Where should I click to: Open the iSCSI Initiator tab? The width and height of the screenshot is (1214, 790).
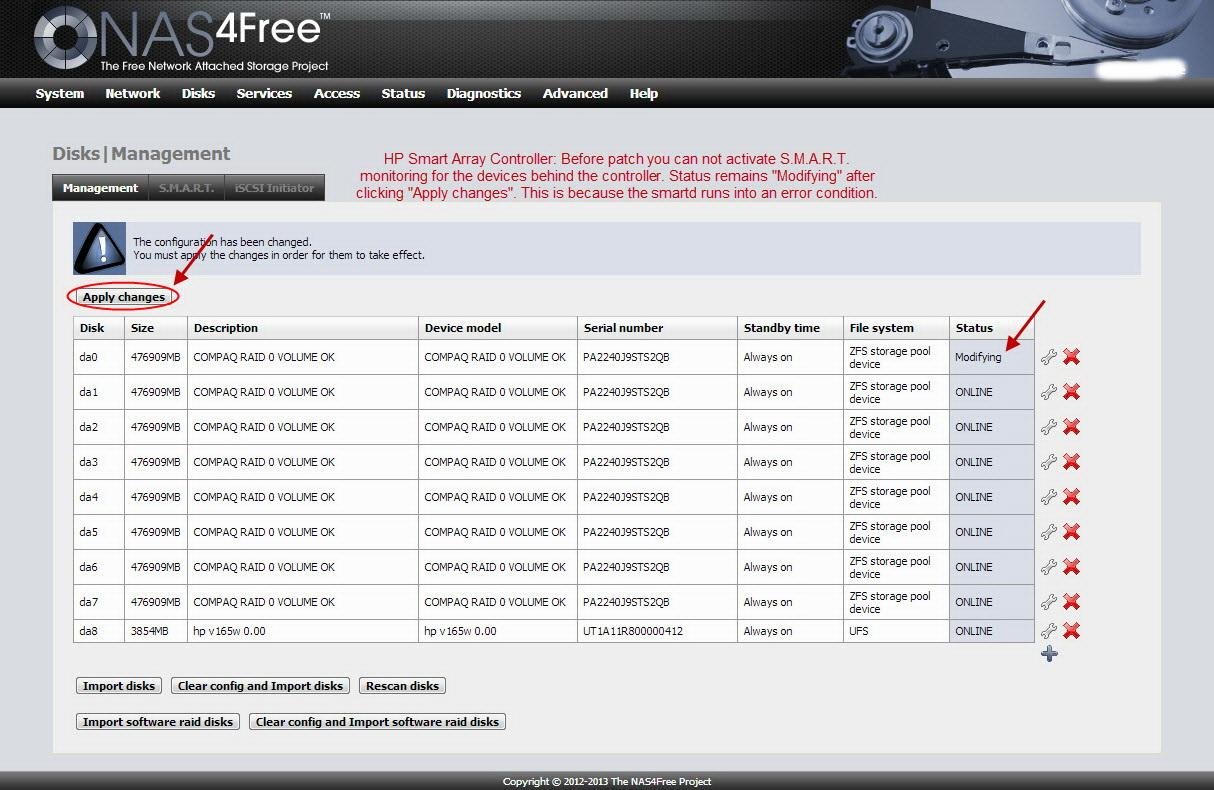(x=274, y=187)
